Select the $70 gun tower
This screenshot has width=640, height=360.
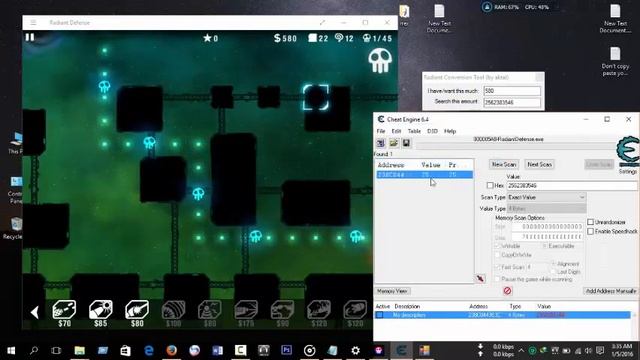tap(64, 313)
